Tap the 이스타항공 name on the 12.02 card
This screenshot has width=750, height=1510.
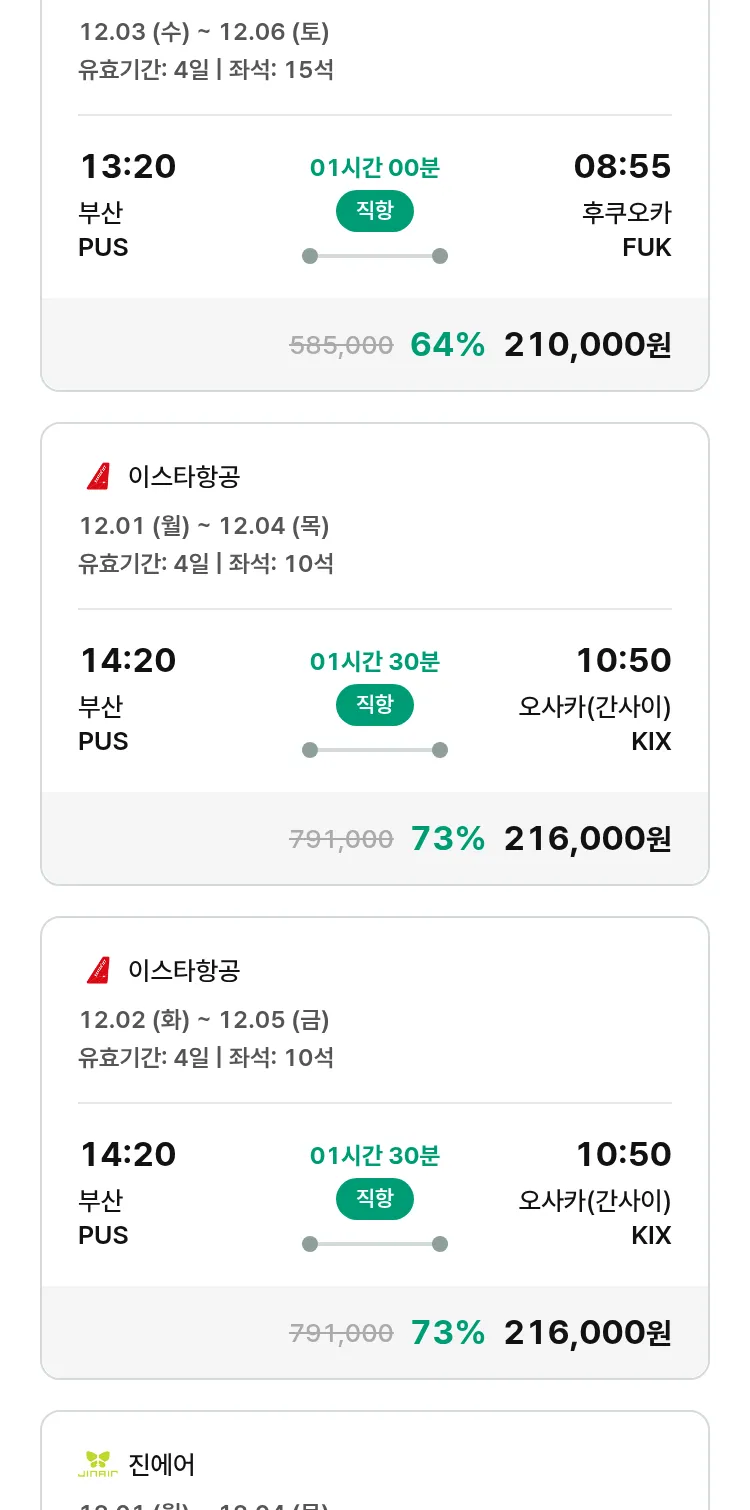(184, 971)
